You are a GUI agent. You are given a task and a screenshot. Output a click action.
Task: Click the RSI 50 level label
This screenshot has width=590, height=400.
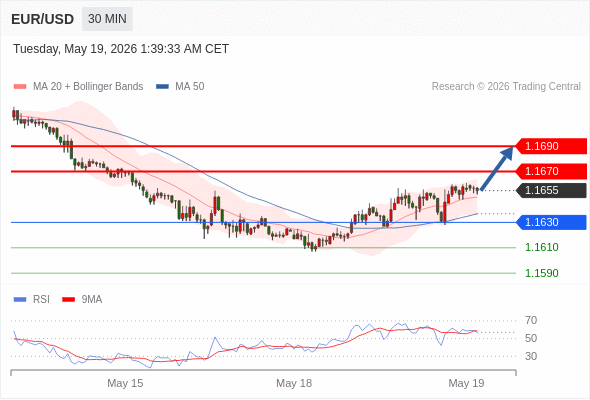(x=531, y=338)
